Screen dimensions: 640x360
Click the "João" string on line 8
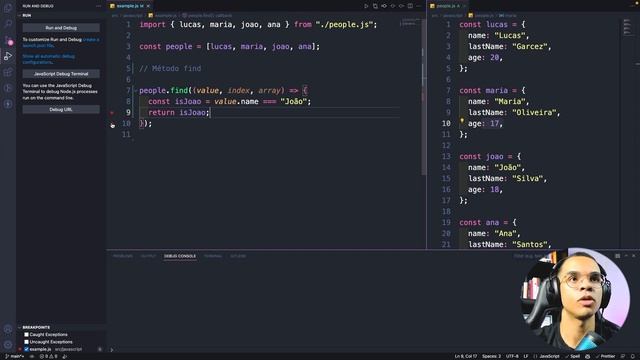(293, 102)
